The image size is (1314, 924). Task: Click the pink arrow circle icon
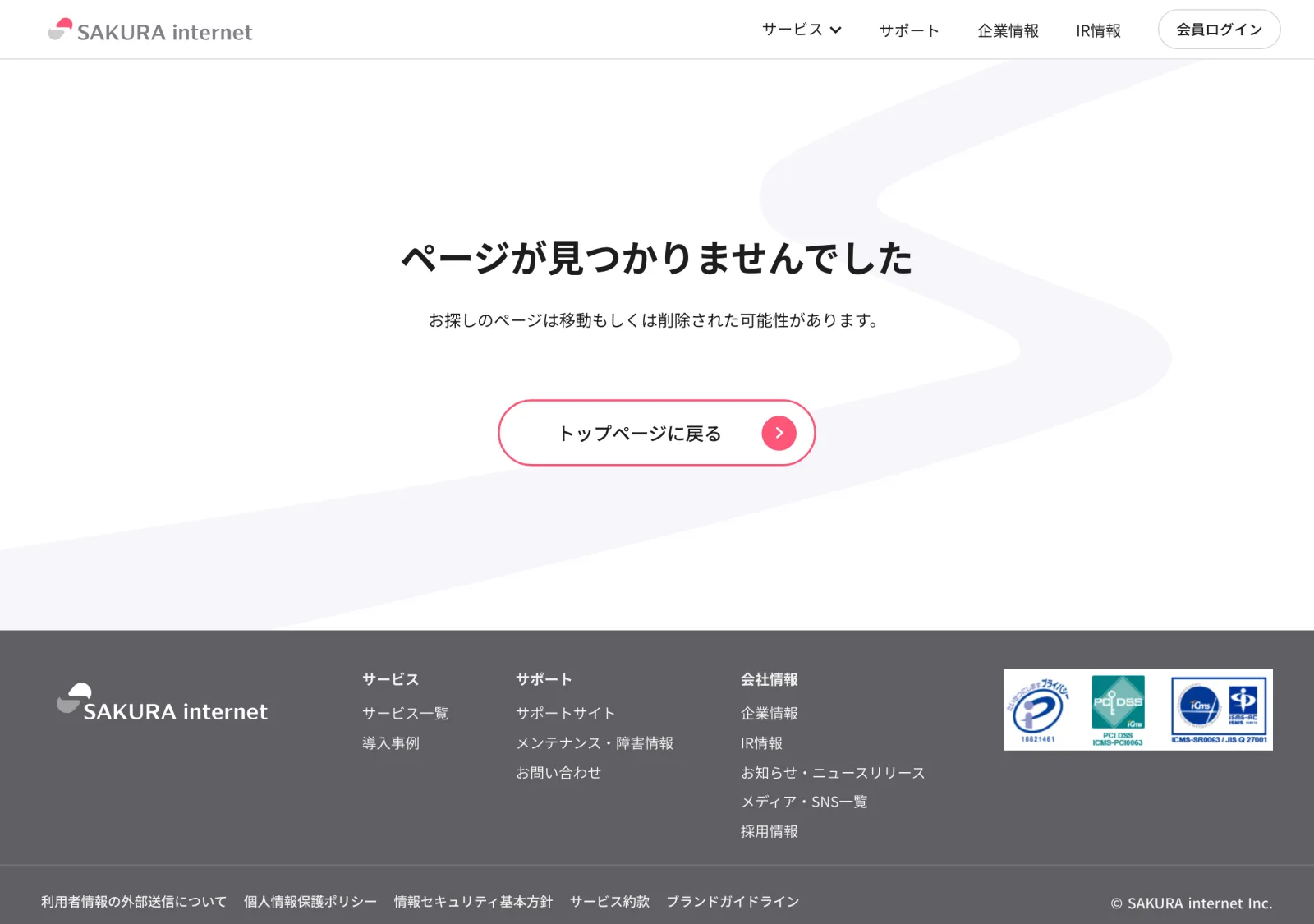[x=779, y=433]
